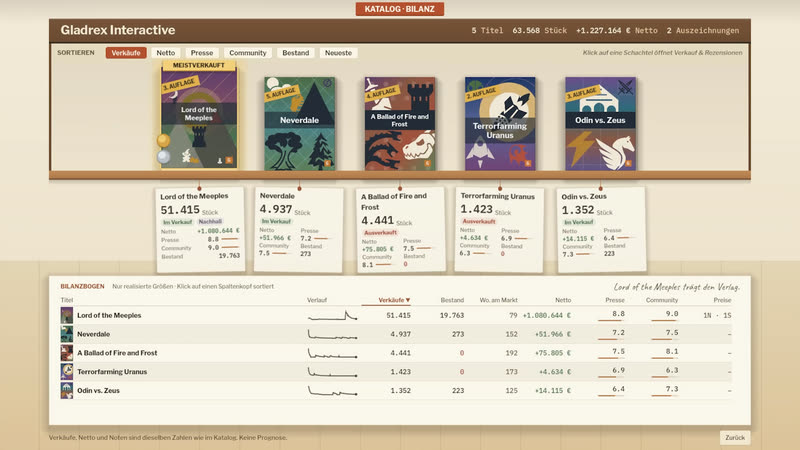Sort the shelf by Netto
This screenshot has height=450, width=800.
pyautogui.click(x=165, y=53)
